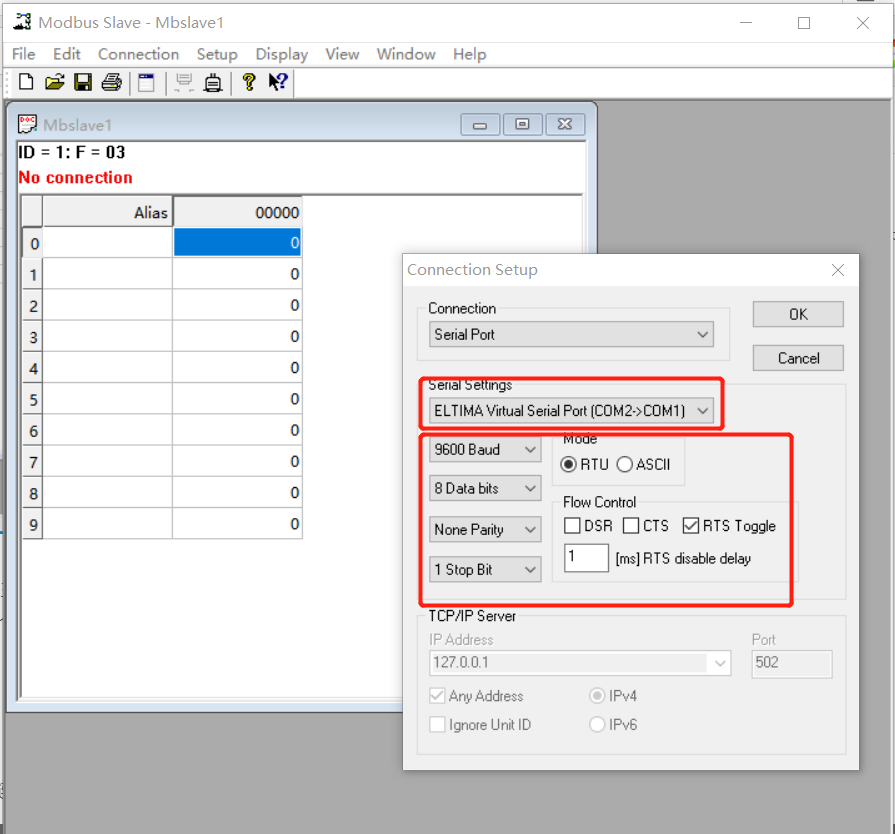Open the 9600 Baud dropdown
The width and height of the screenshot is (895, 834).
click(485, 450)
